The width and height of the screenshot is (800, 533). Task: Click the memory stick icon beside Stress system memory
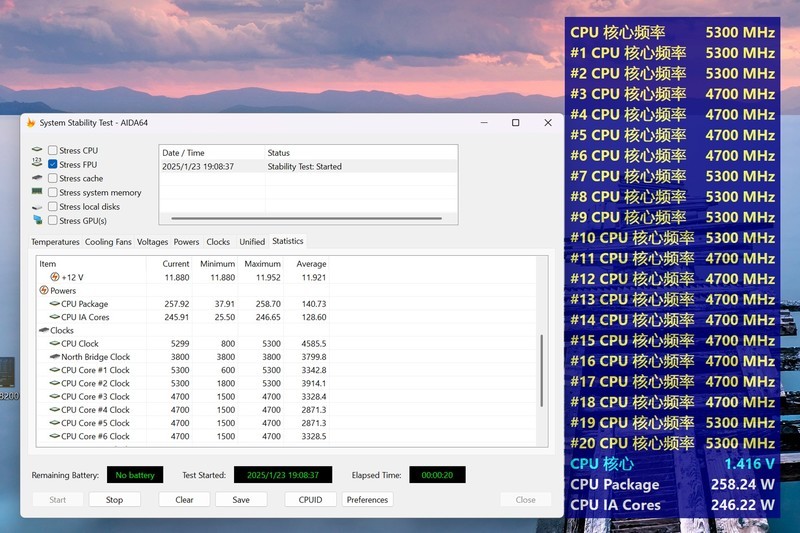pos(37,192)
